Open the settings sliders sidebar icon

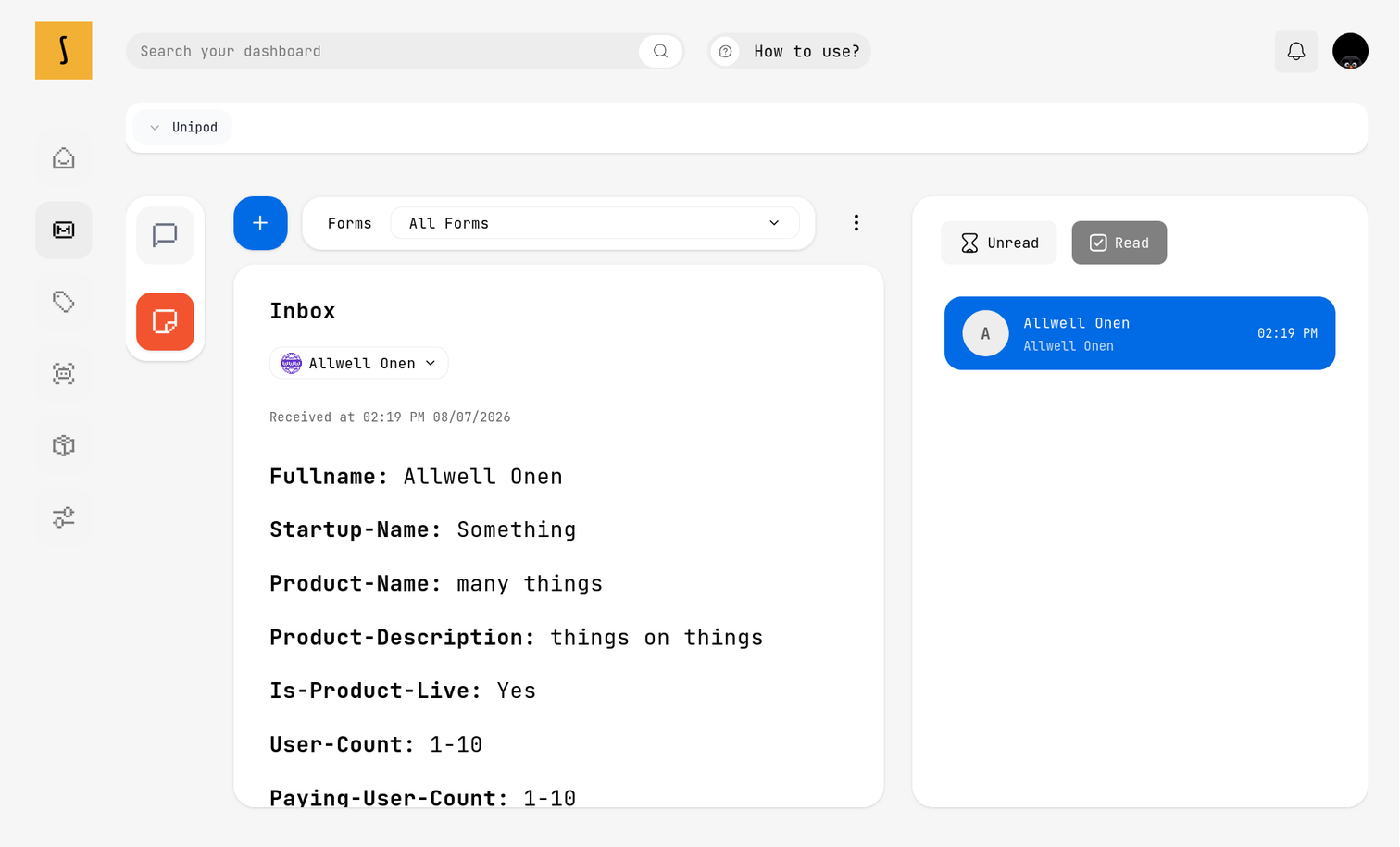pyautogui.click(x=63, y=517)
